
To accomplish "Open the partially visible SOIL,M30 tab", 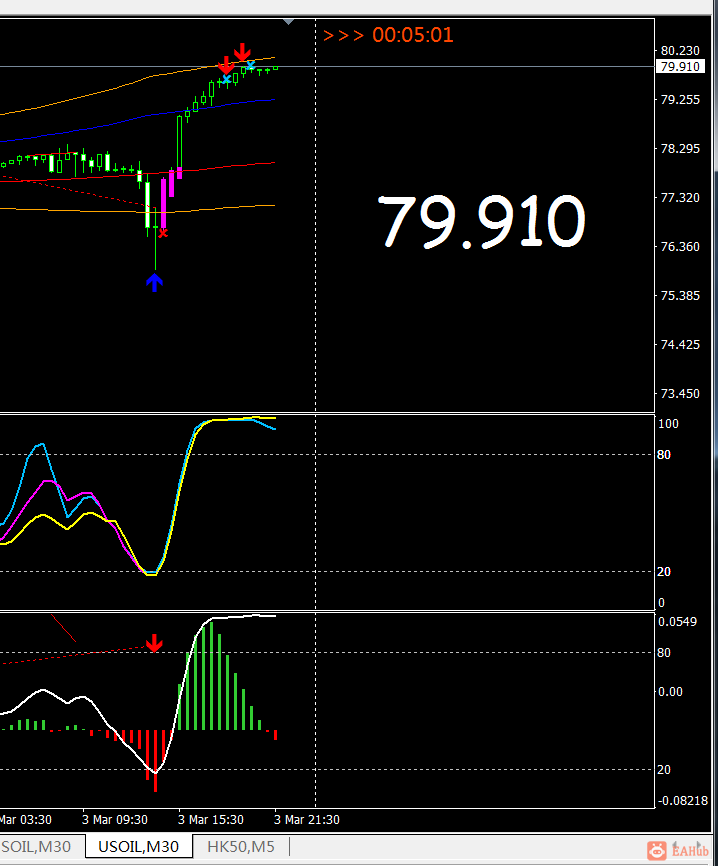I will (36, 847).
